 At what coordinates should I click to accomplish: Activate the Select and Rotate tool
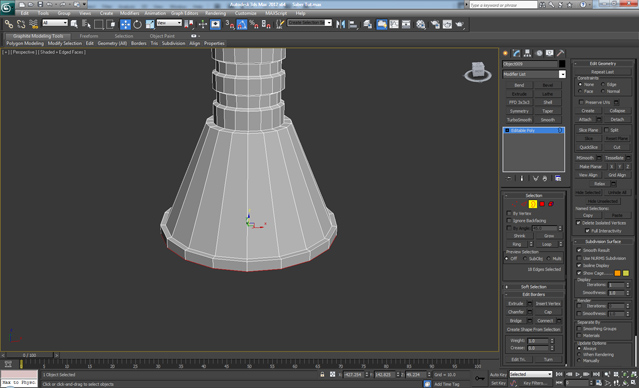coord(137,24)
